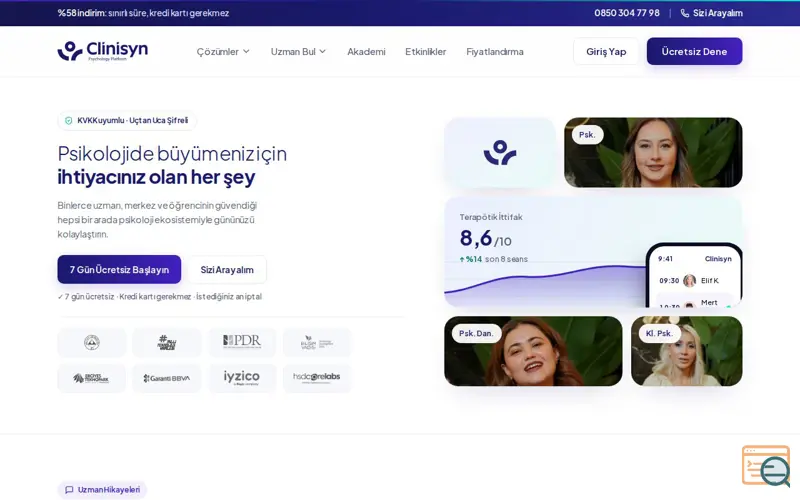Screen dimensions: 800x500
Task: Click the circular university seal partner logo
Action: pos(92,342)
